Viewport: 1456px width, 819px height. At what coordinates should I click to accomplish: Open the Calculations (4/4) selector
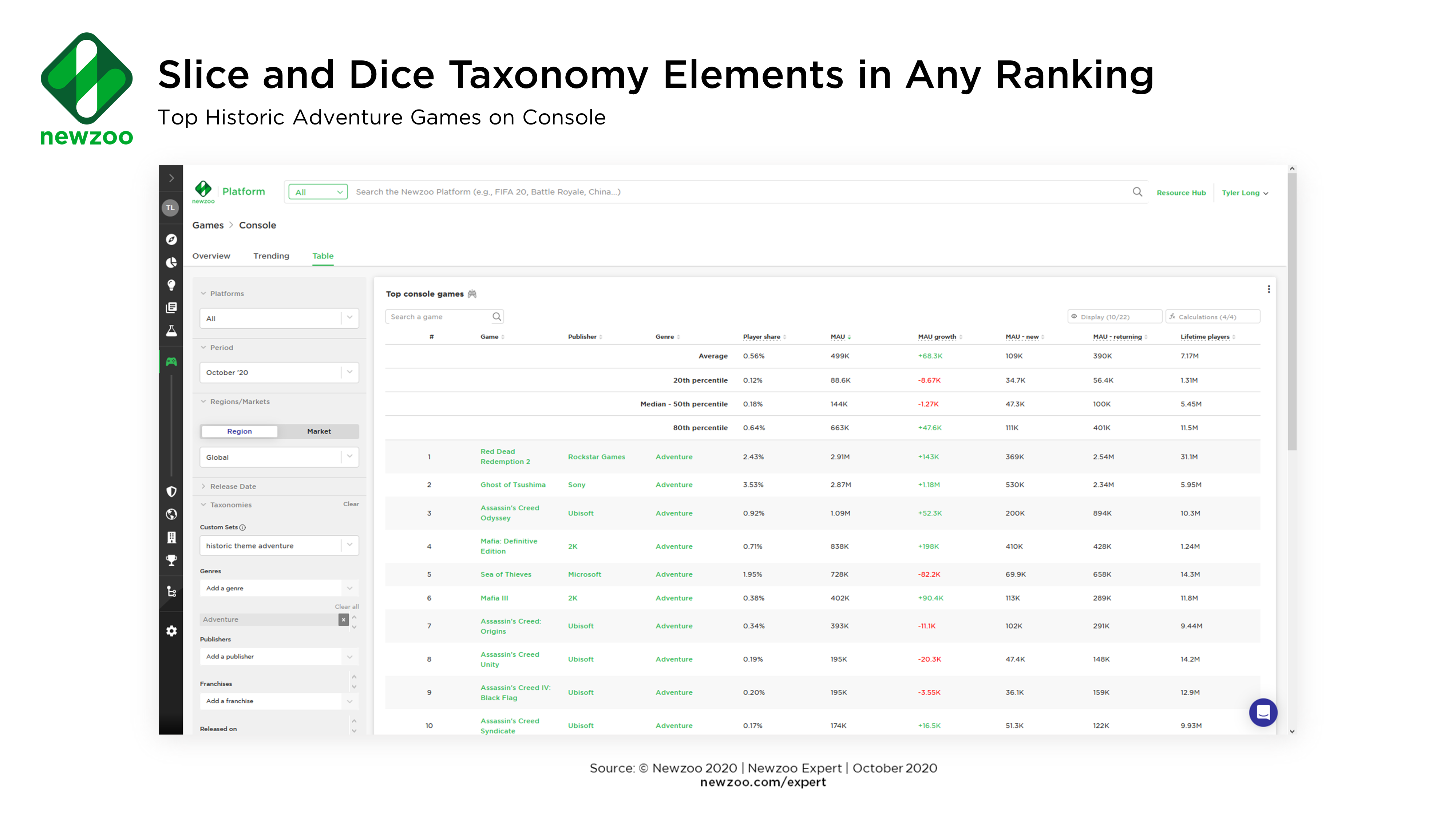1212,317
